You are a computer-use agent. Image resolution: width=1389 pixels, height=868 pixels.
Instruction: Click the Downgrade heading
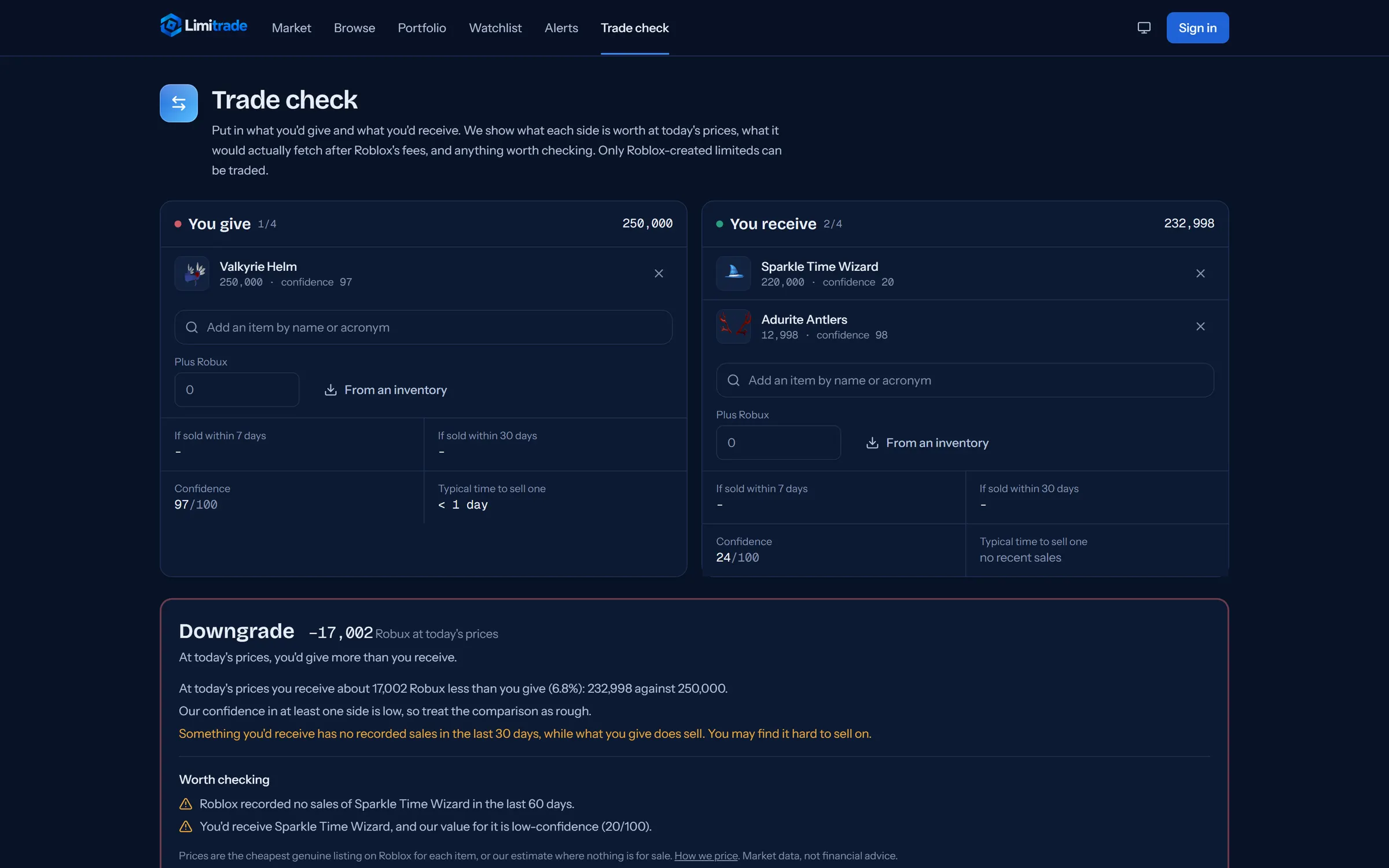click(237, 631)
